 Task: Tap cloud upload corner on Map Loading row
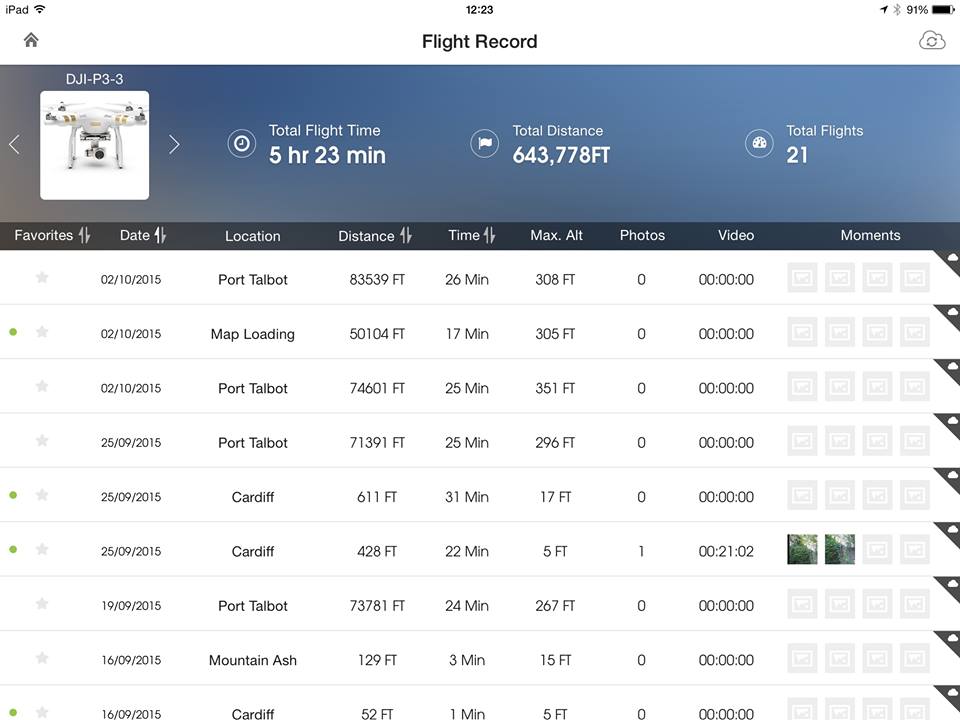(950, 315)
